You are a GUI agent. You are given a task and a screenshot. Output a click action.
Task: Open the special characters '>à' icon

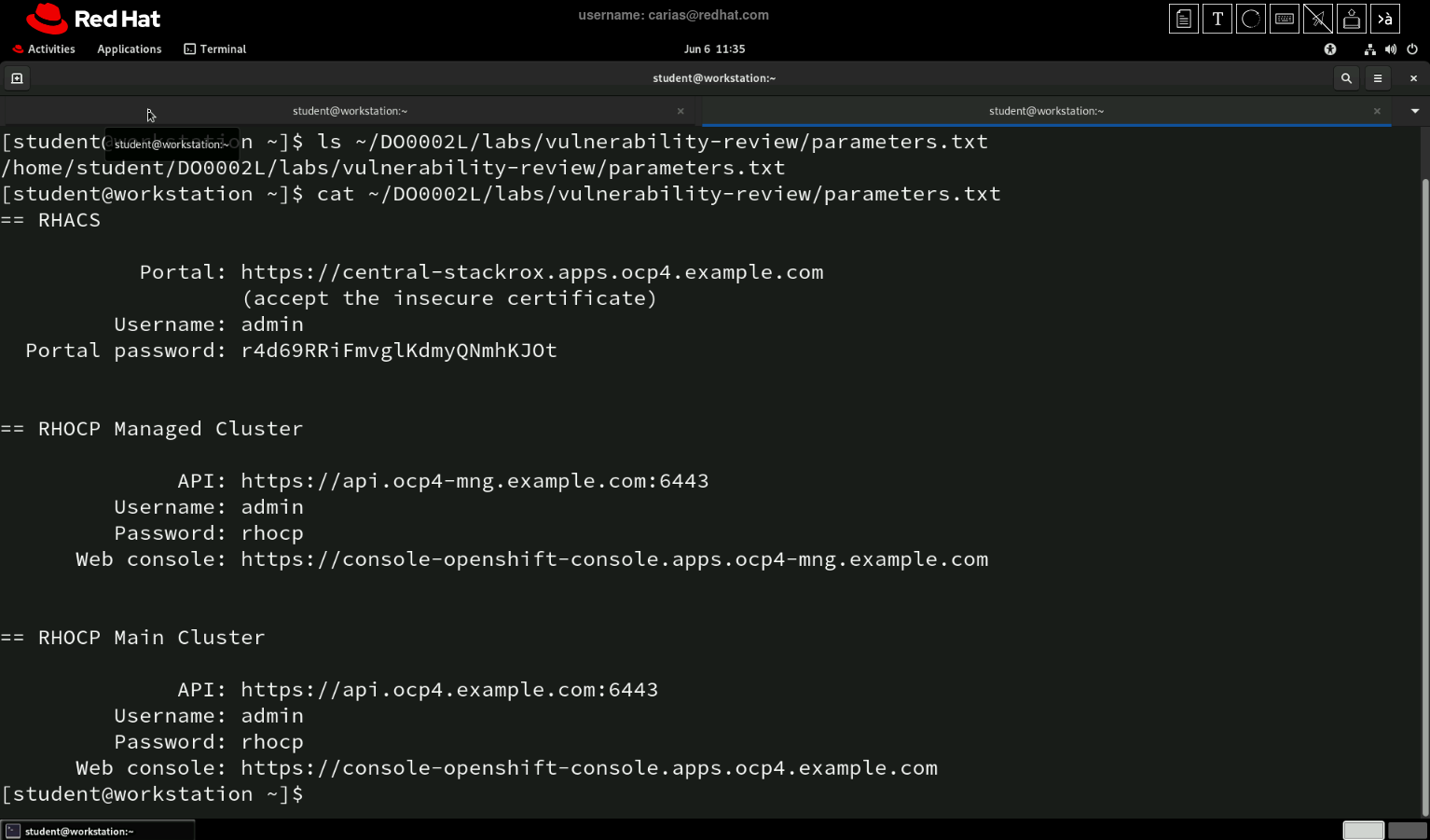1385,19
